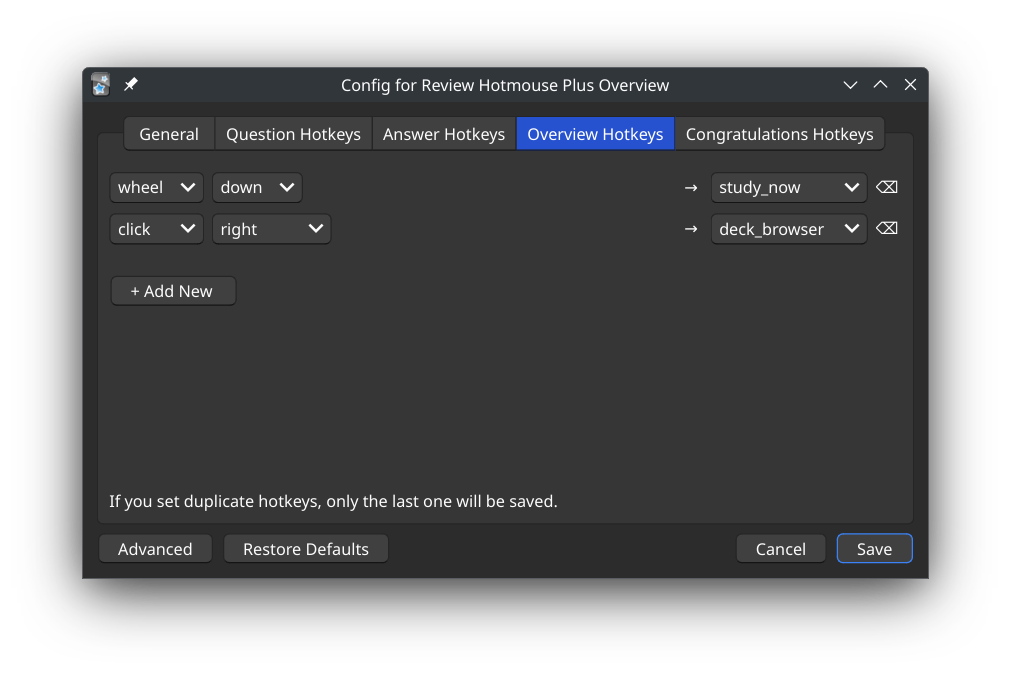Save the hotkey configuration
This screenshot has width=1010, height=675.
(x=874, y=549)
